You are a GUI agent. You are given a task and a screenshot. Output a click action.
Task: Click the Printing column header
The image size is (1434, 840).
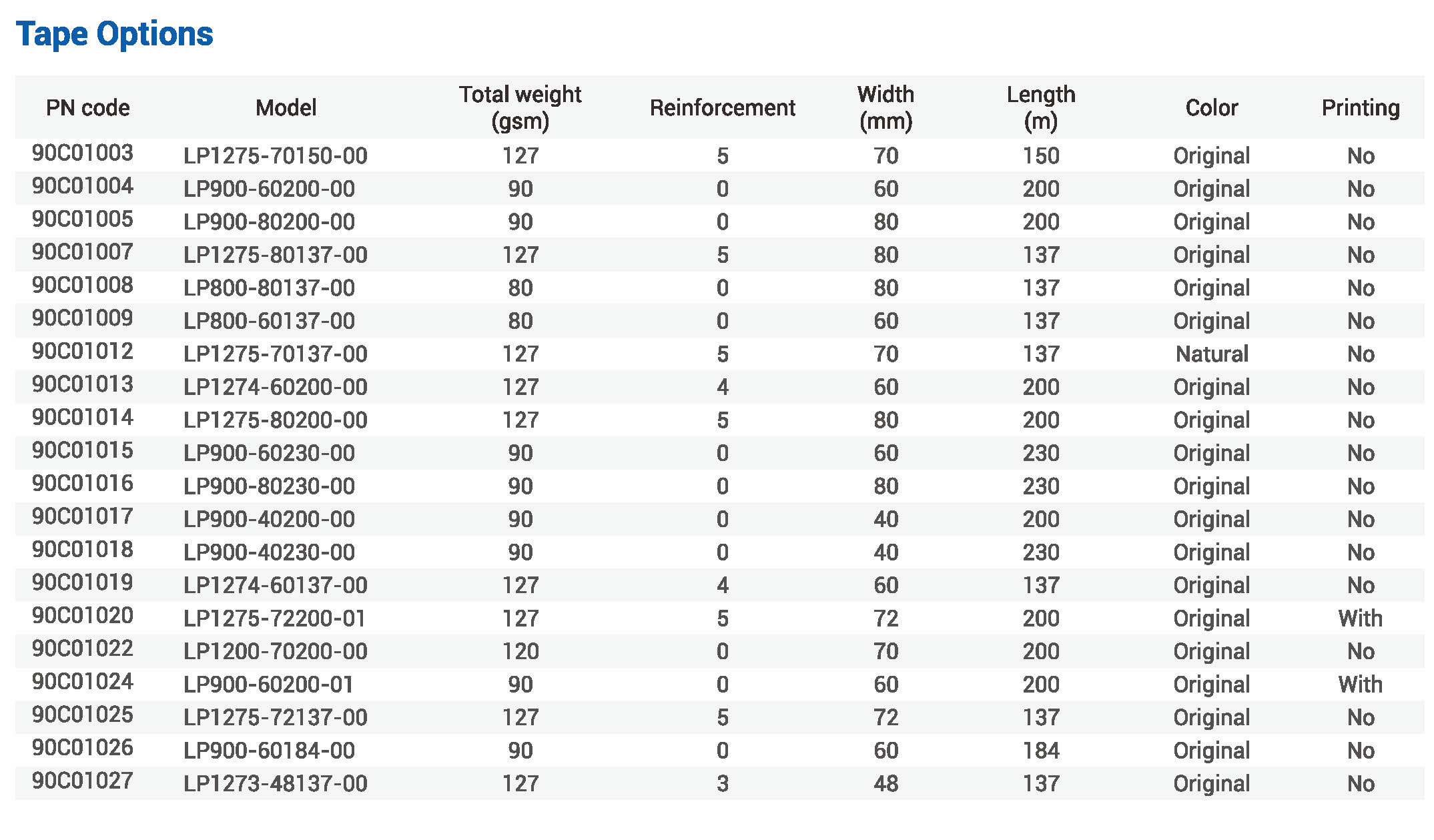tap(1361, 107)
